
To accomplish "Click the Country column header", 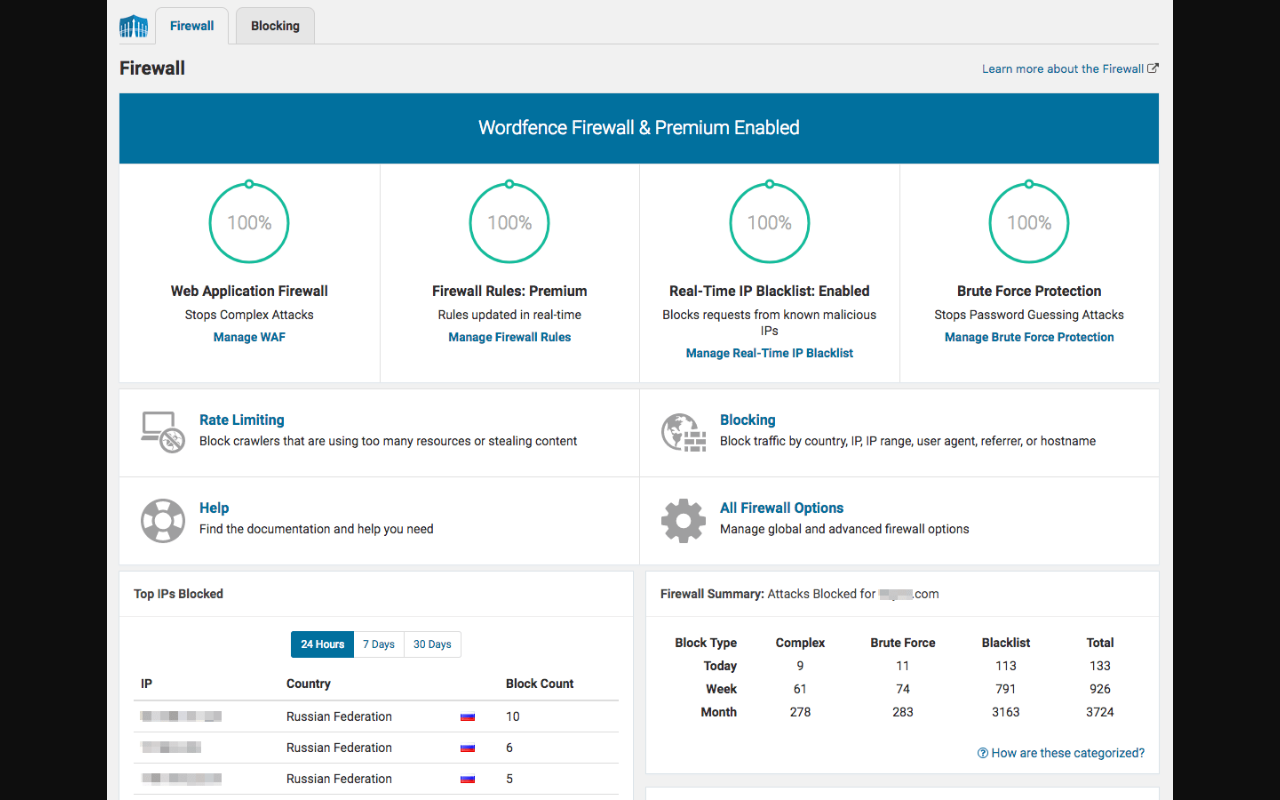I will (x=308, y=684).
